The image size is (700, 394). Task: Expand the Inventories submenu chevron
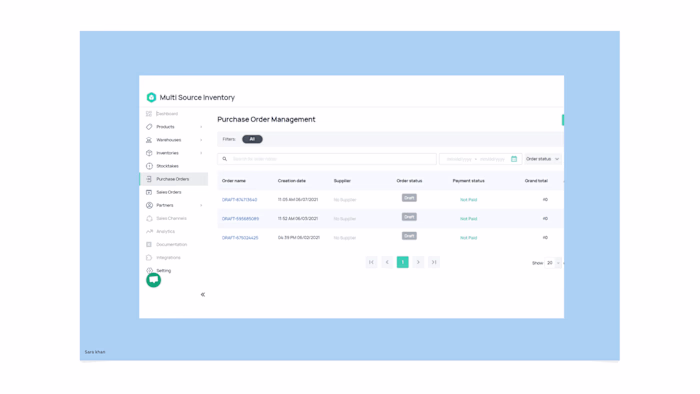point(201,153)
